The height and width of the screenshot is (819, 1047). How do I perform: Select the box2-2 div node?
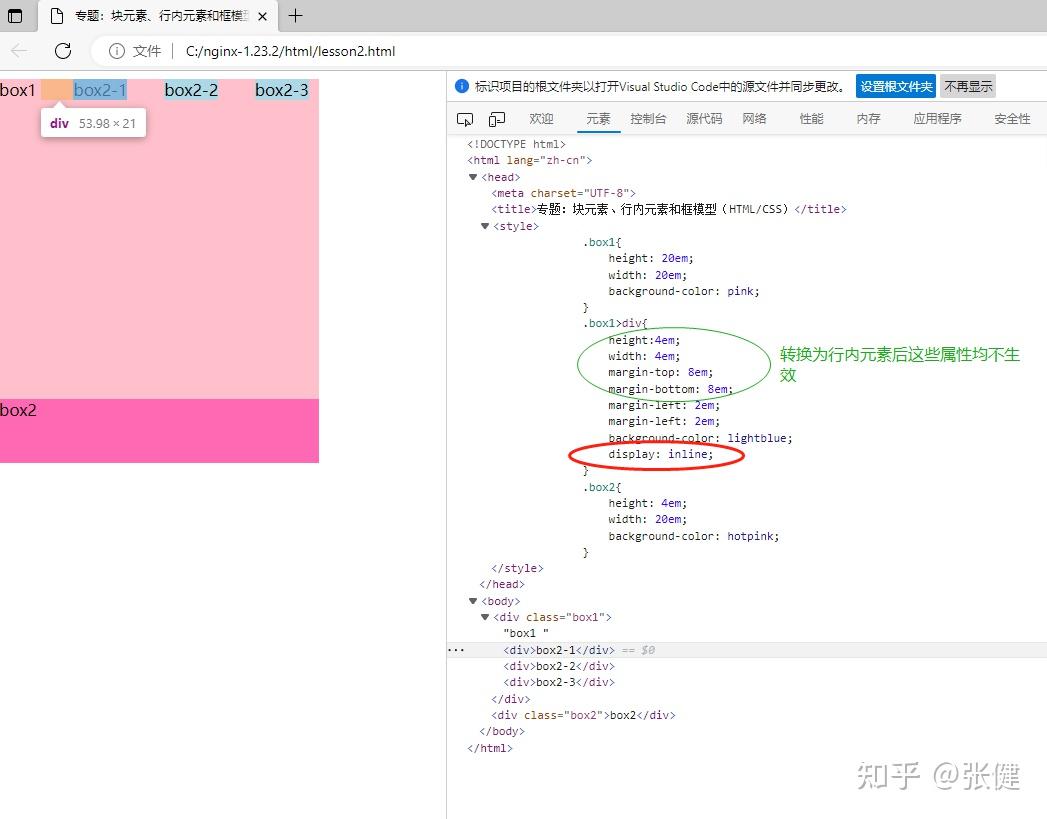pos(559,666)
